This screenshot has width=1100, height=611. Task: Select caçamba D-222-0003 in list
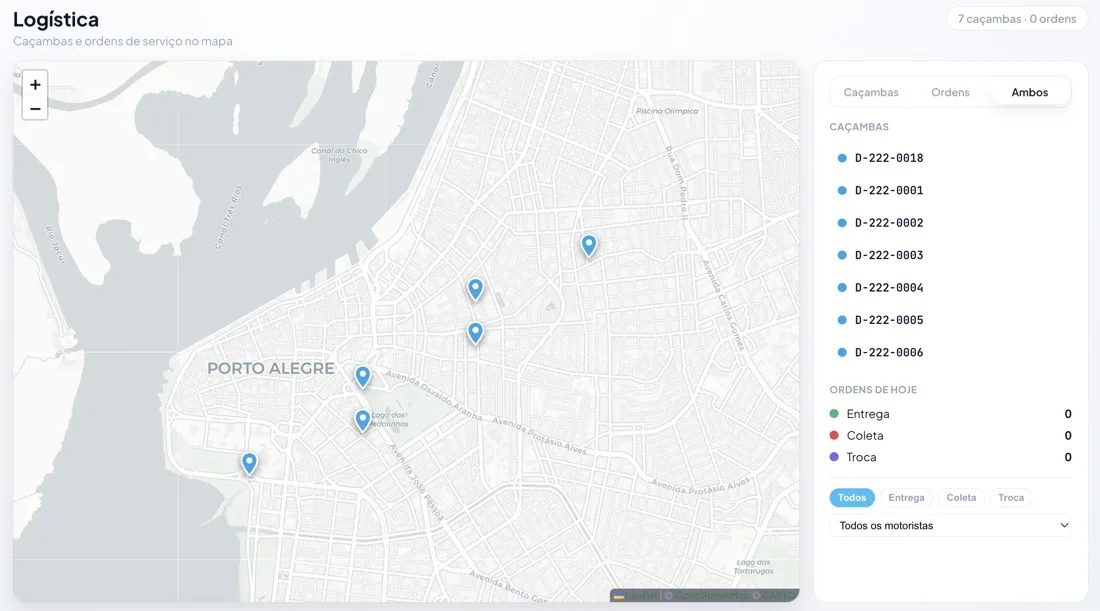pos(950,255)
